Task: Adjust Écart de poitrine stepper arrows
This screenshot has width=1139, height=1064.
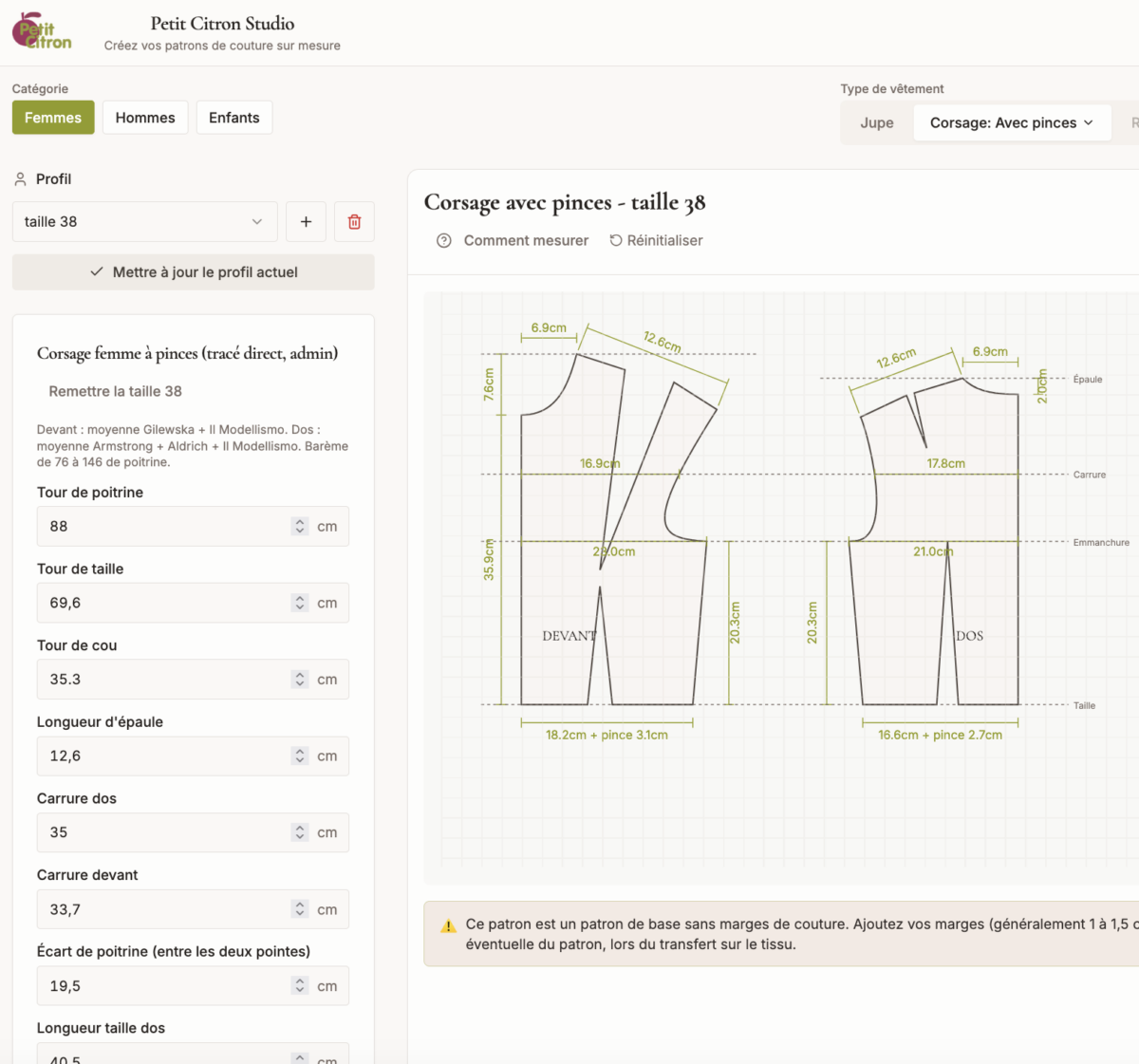Action: coord(300,986)
